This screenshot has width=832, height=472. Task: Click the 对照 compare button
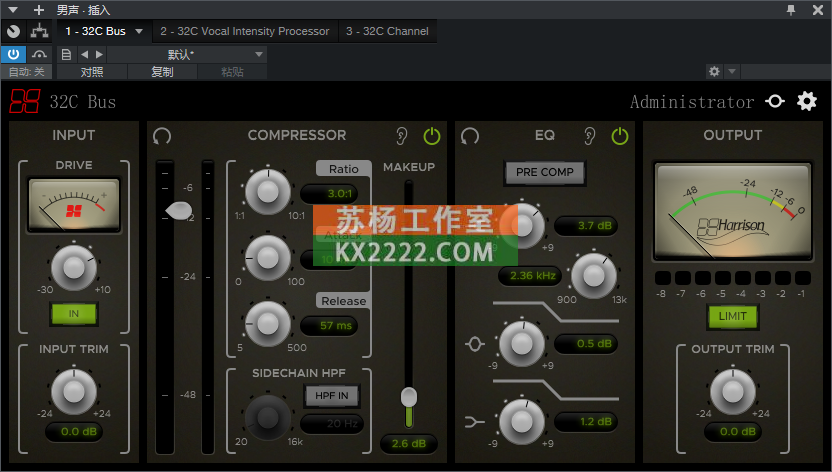point(92,72)
